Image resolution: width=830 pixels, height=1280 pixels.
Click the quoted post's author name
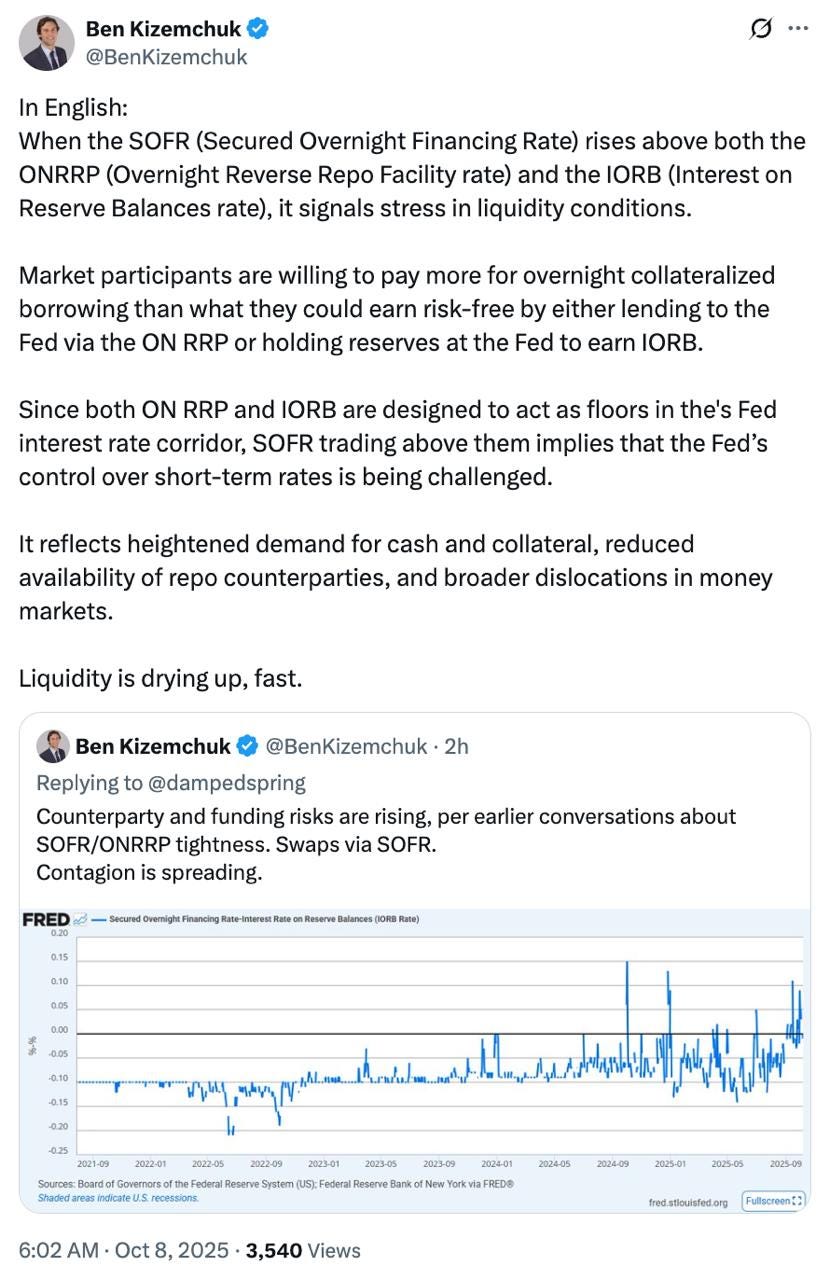153,746
